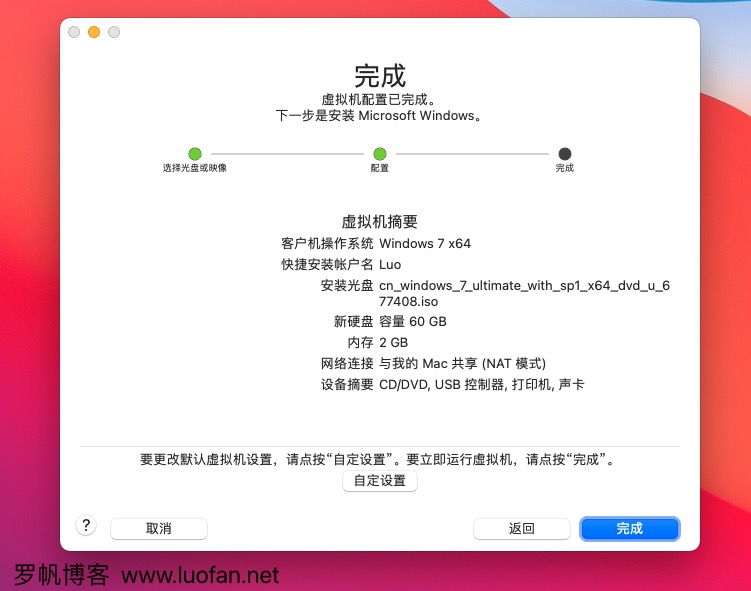
Task: Open help with the question mark button
Action: point(86,526)
